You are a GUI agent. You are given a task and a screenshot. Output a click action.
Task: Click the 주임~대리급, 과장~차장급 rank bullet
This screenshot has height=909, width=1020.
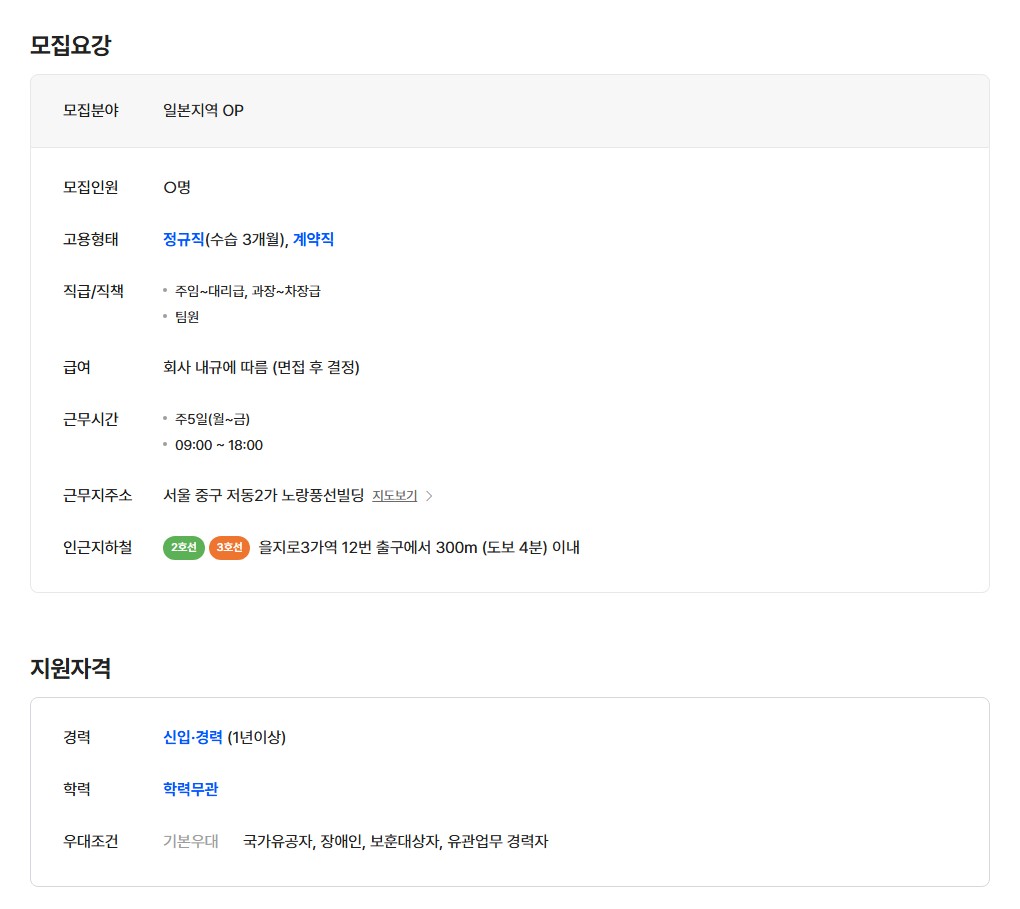tap(247, 291)
